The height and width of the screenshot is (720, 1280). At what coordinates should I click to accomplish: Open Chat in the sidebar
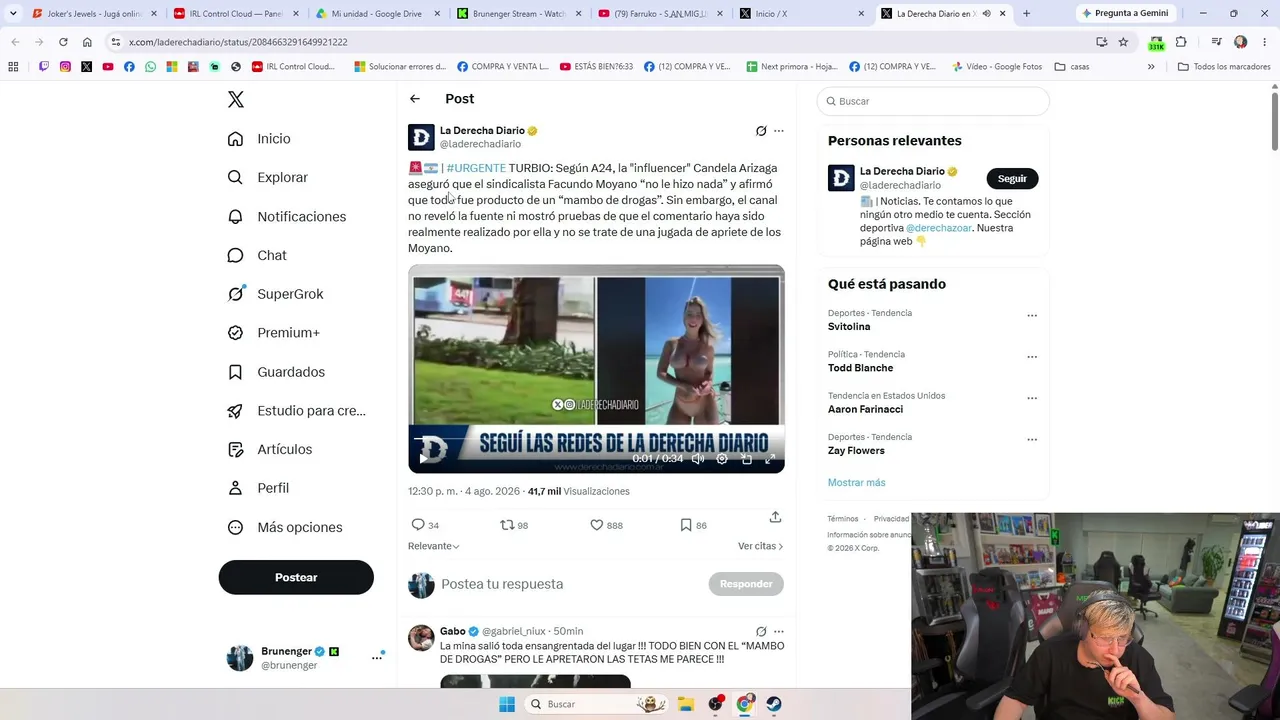tap(257, 255)
